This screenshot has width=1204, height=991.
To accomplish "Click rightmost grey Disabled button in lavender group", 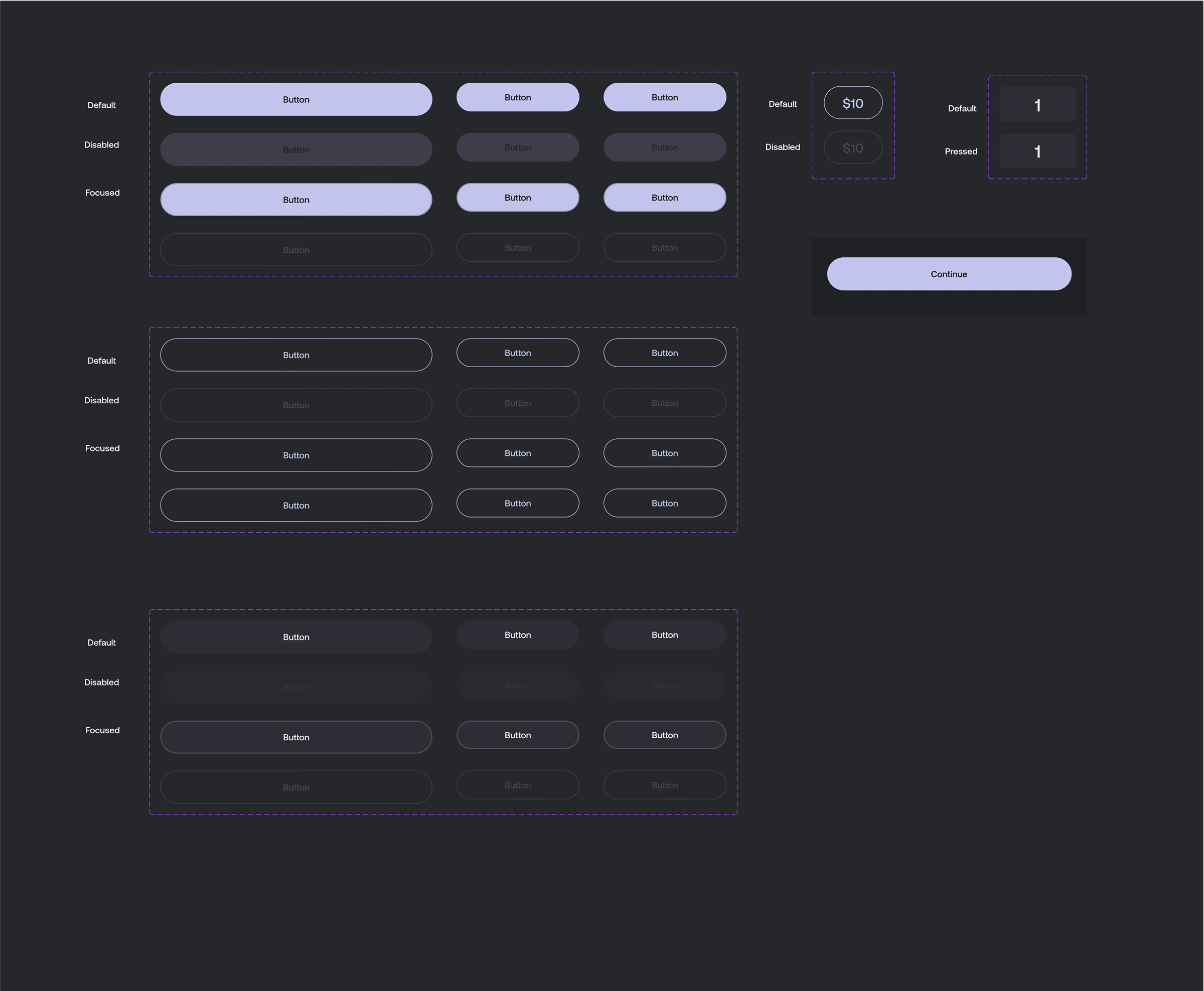I will coord(665,147).
